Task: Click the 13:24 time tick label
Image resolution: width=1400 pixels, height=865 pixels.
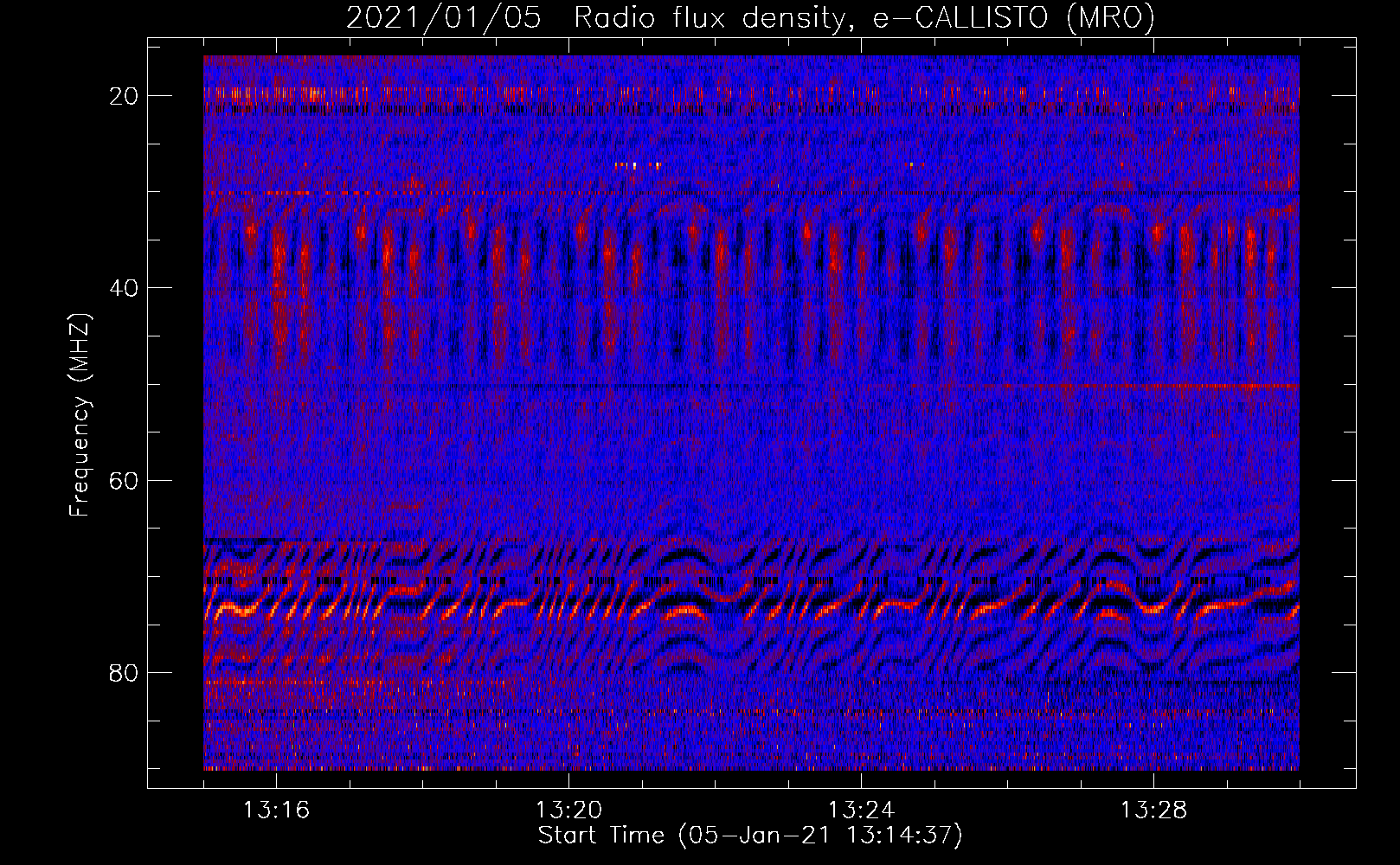Action: point(861,811)
